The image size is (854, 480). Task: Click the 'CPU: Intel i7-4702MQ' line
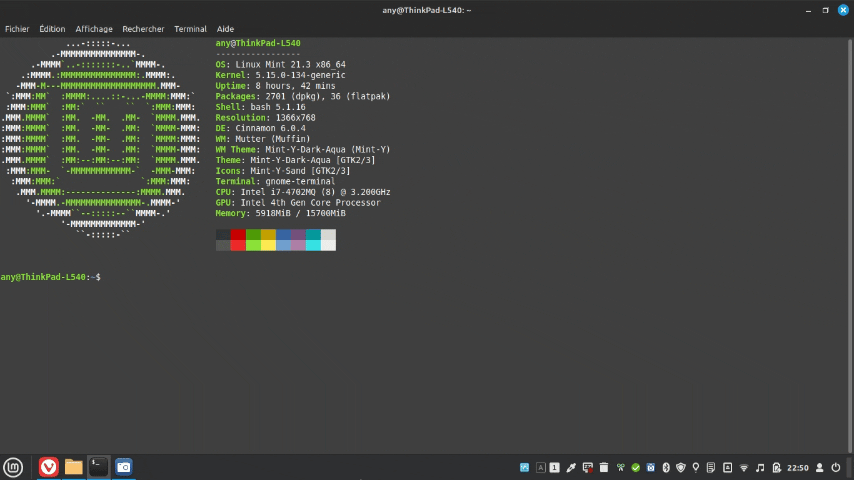tap(303, 192)
